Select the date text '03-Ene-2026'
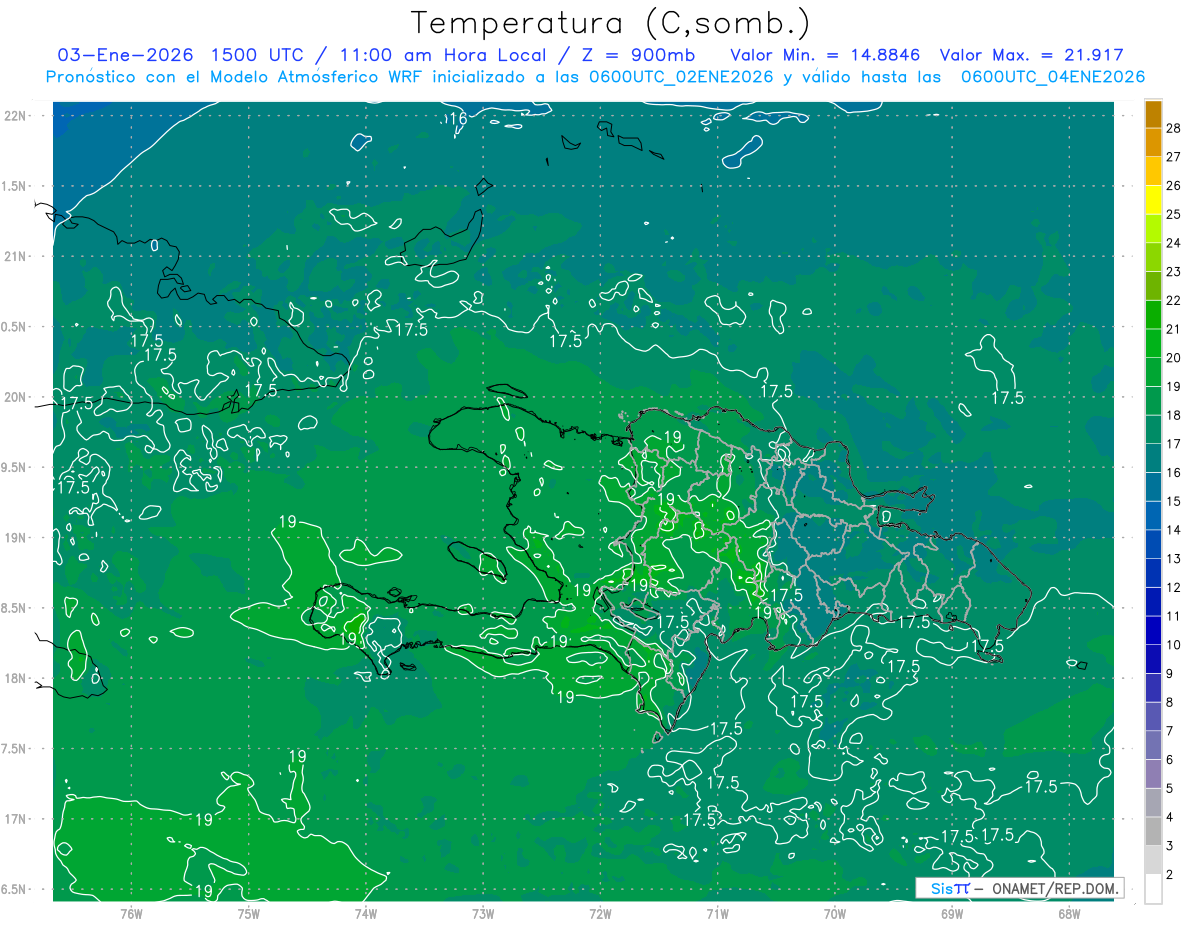Image resolution: width=1200 pixels, height=927 pixels. click(x=125, y=56)
